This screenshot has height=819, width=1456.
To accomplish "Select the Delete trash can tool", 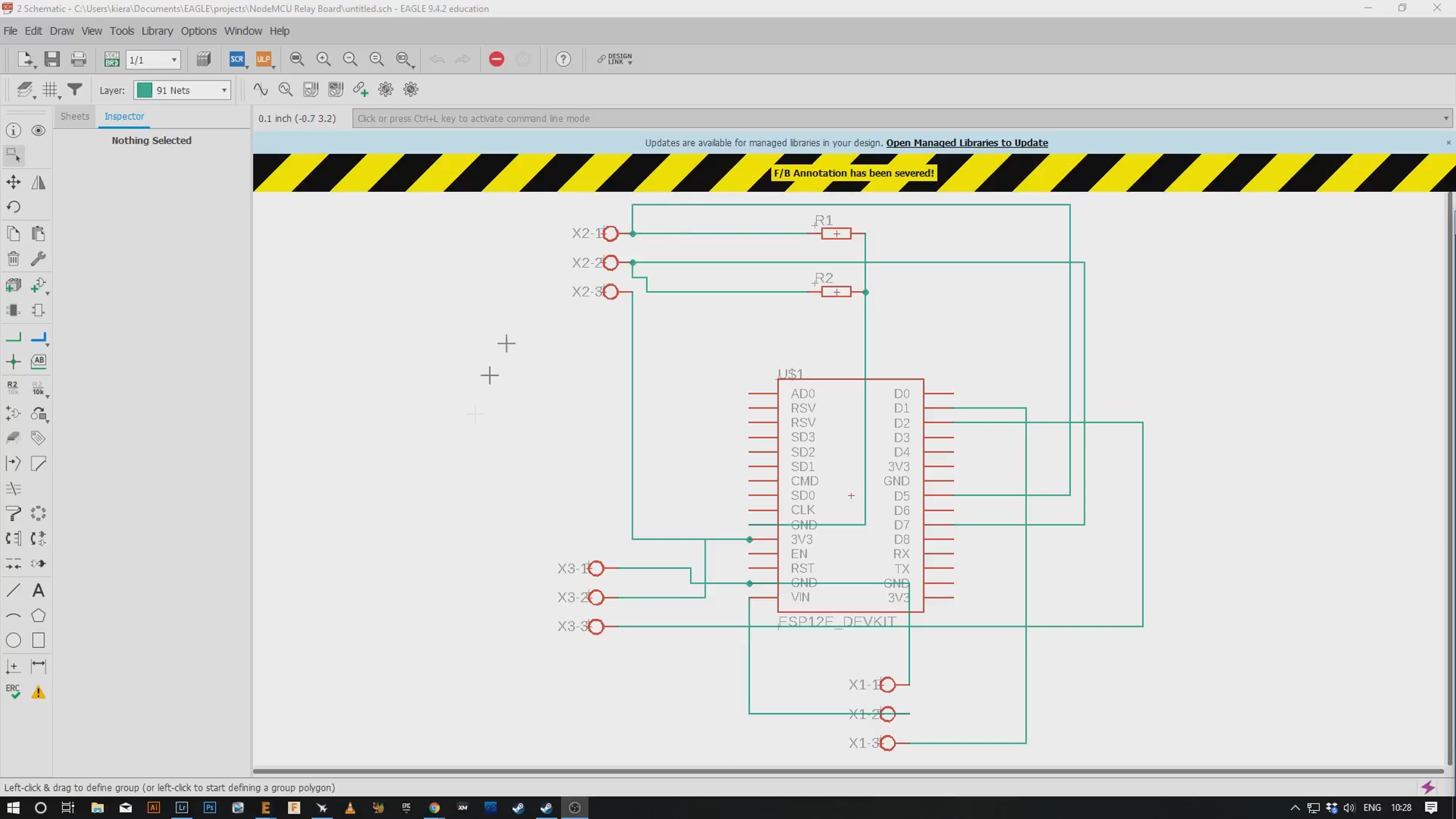I will click(x=13, y=259).
